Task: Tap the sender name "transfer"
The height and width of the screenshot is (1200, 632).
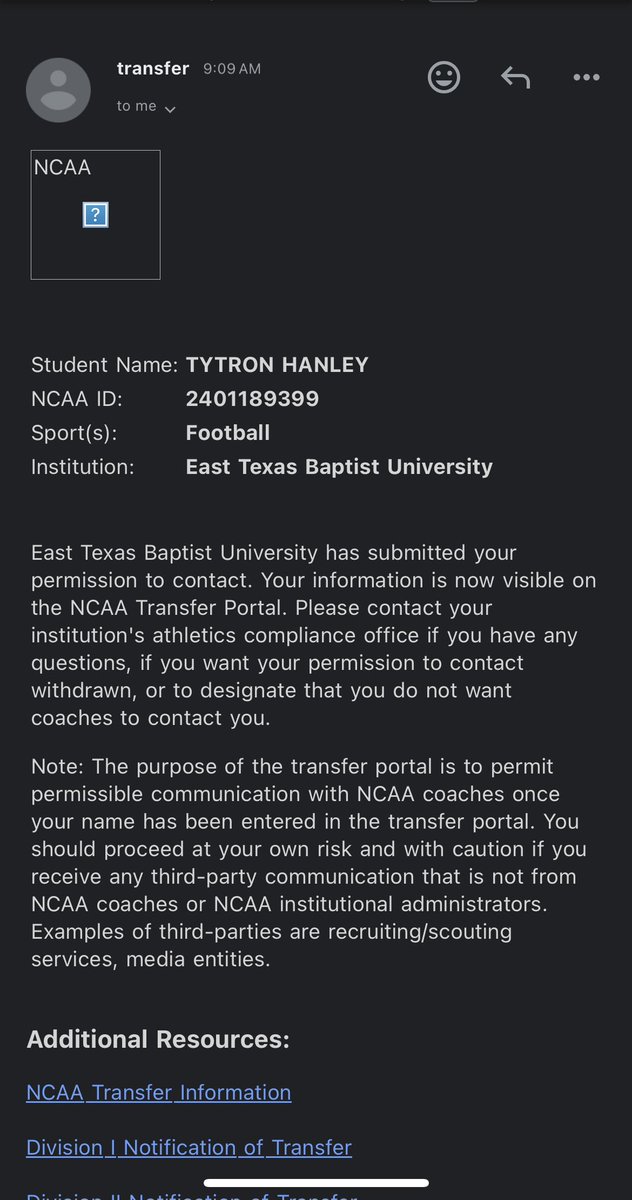Action: [153, 68]
